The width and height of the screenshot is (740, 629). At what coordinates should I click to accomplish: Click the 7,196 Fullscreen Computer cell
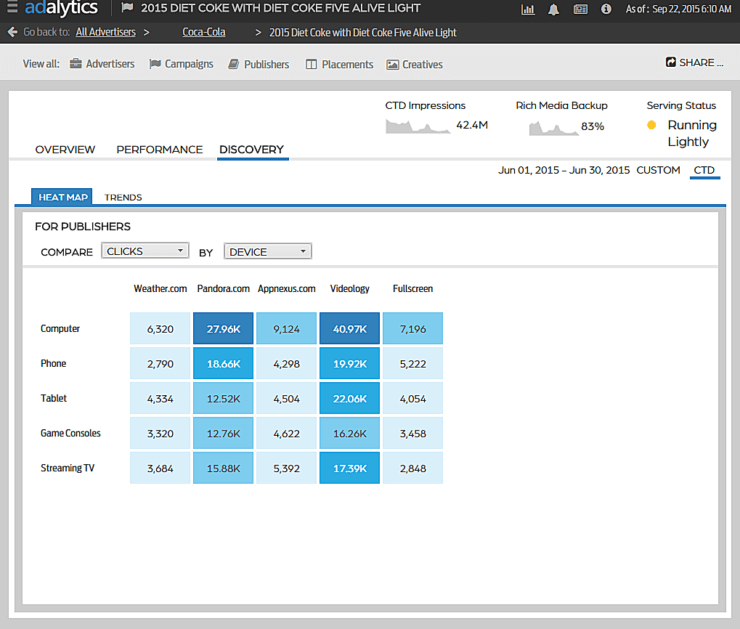click(x=413, y=328)
